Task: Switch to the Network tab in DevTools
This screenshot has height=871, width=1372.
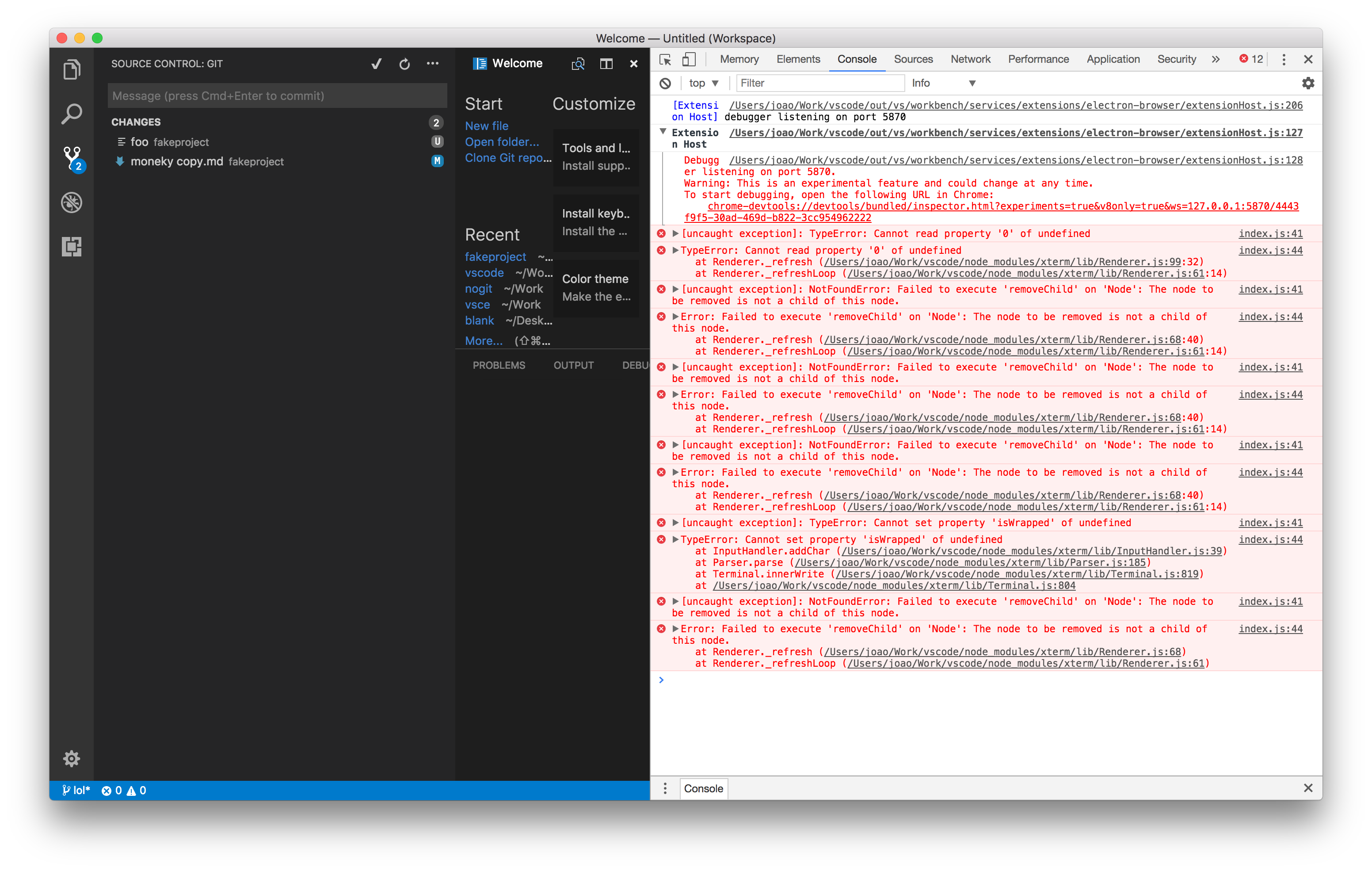Action: tap(970, 59)
